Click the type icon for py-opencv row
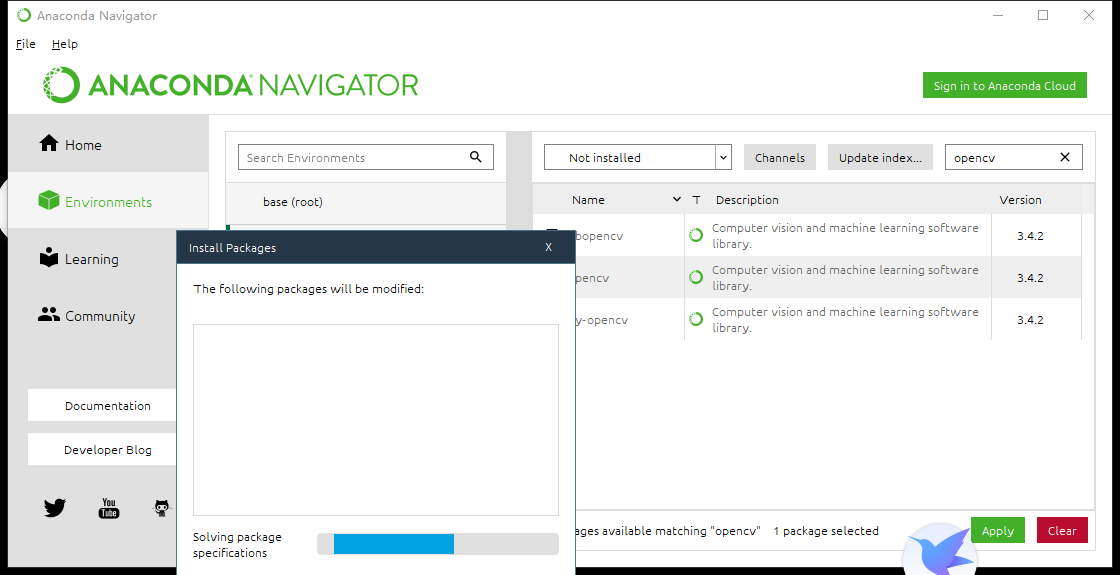The image size is (1120, 575). point(696,319)
